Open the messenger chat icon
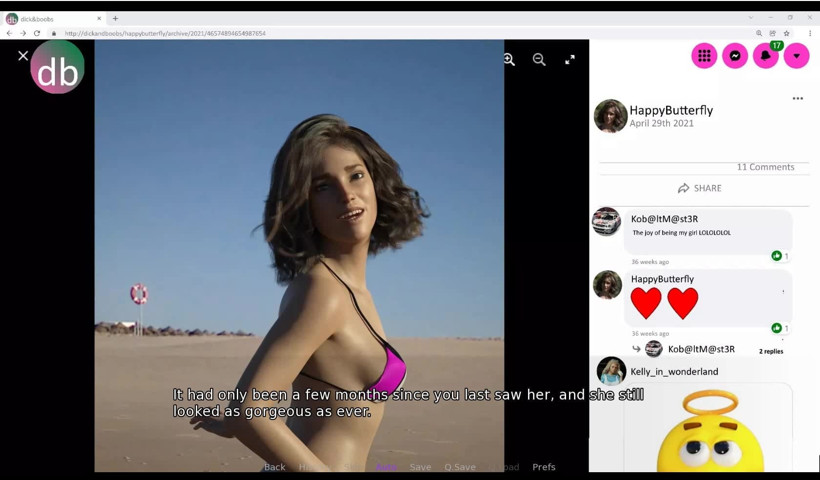This screenshot has width=820, height=480. tap(735, 55)
